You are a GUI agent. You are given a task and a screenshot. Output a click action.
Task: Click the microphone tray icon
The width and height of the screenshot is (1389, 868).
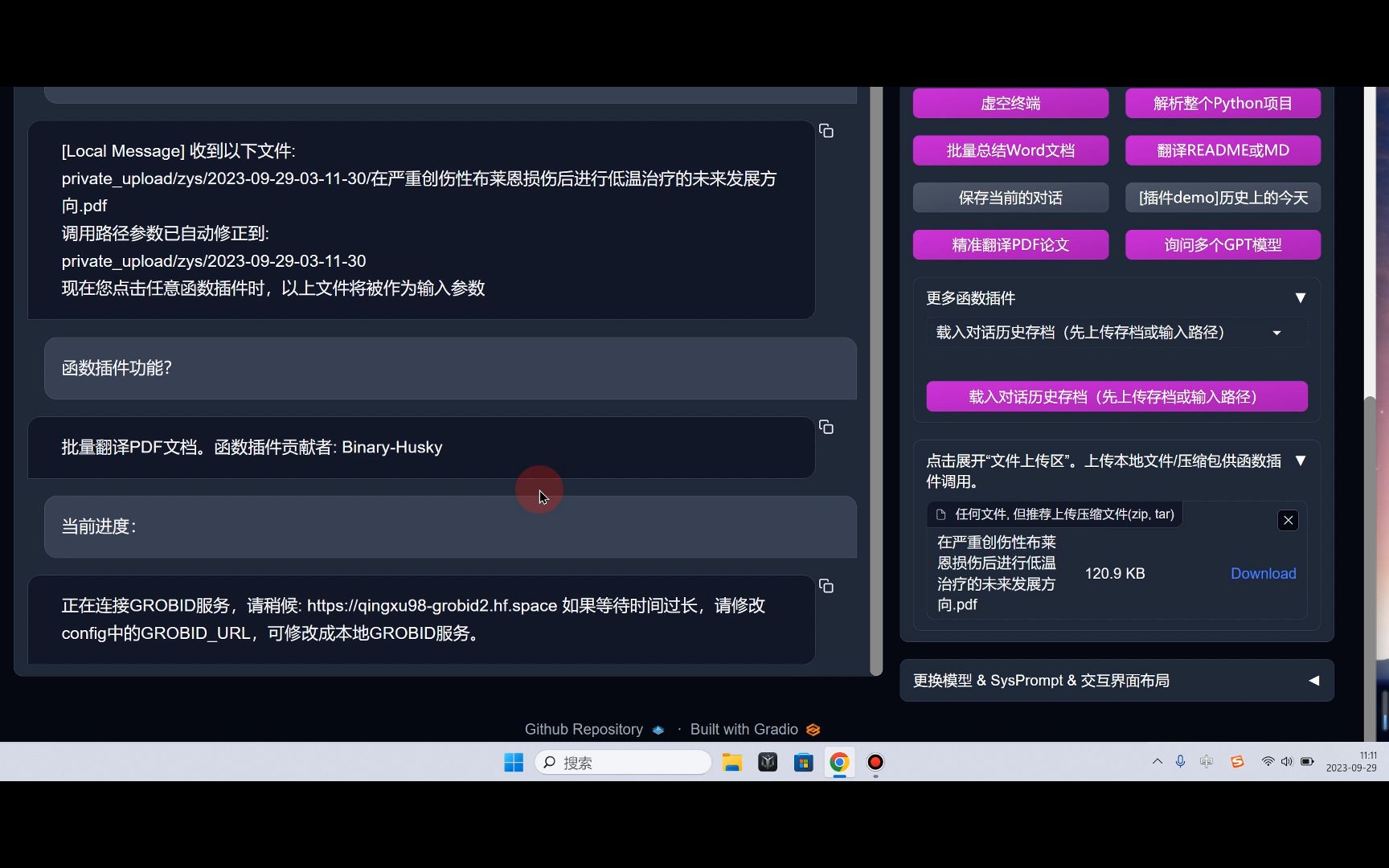pos(1180,761)
